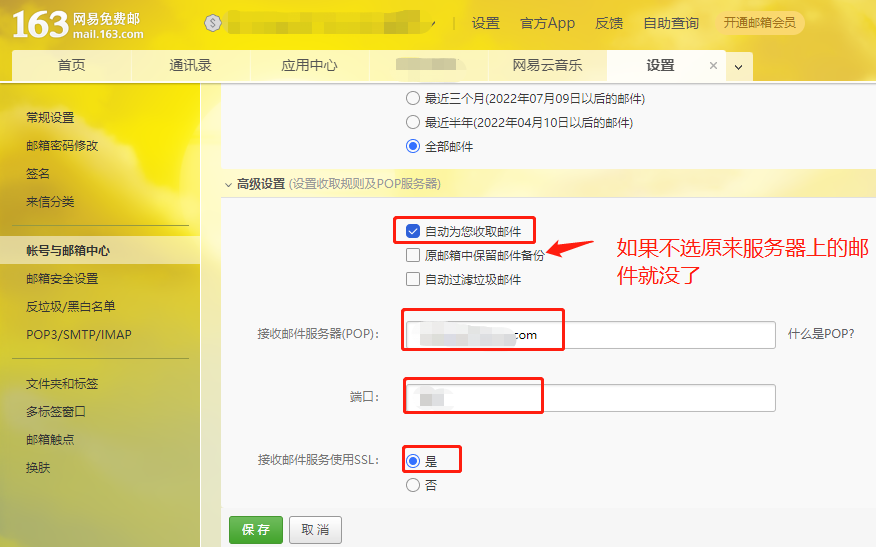This screenshot has width=876, height=547.
Task: Open 邮箱密码修改 in sidebar
Action: (62, 146)
